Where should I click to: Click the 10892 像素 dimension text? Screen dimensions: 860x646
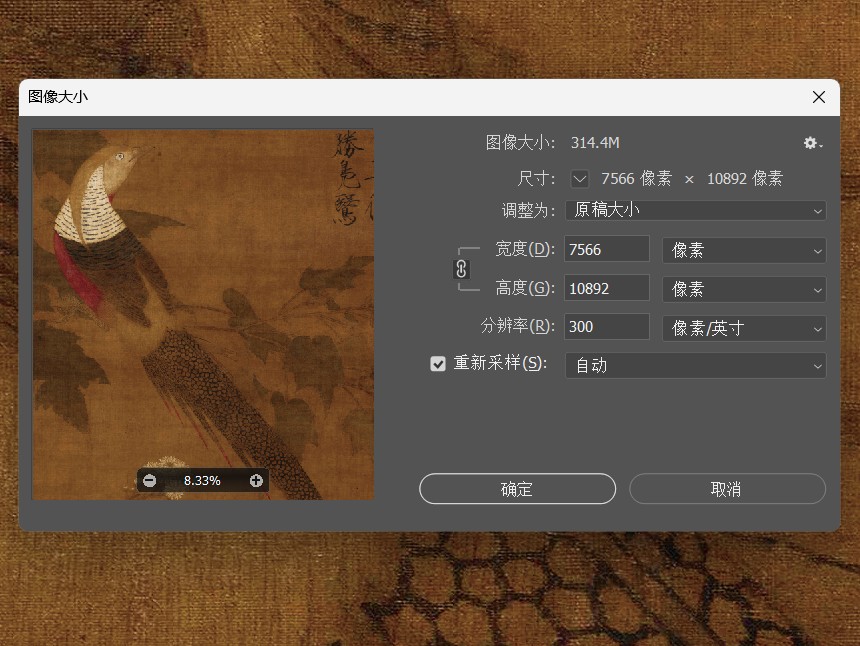click(745, 179)
